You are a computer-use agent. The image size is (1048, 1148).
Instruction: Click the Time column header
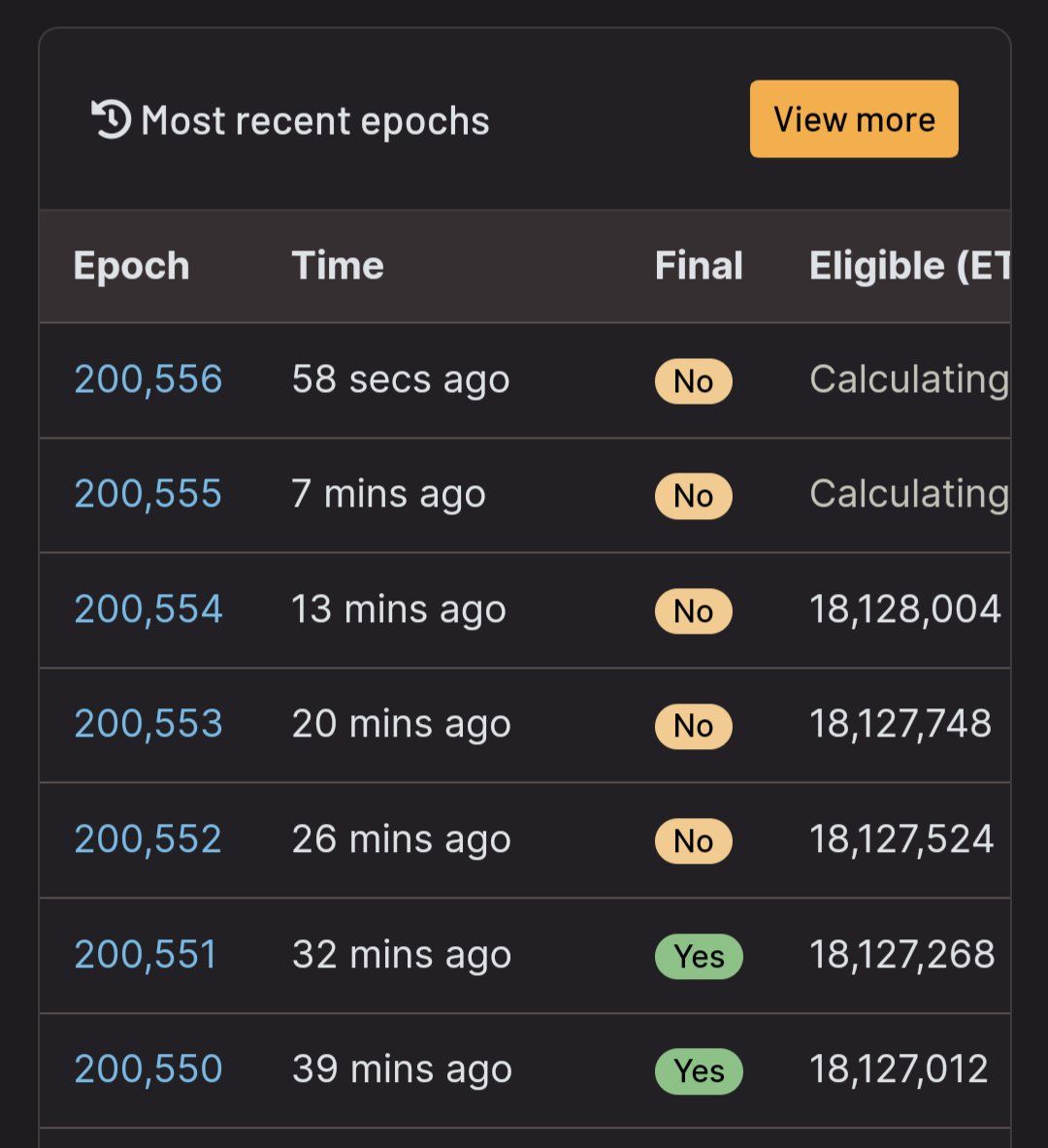338,266
